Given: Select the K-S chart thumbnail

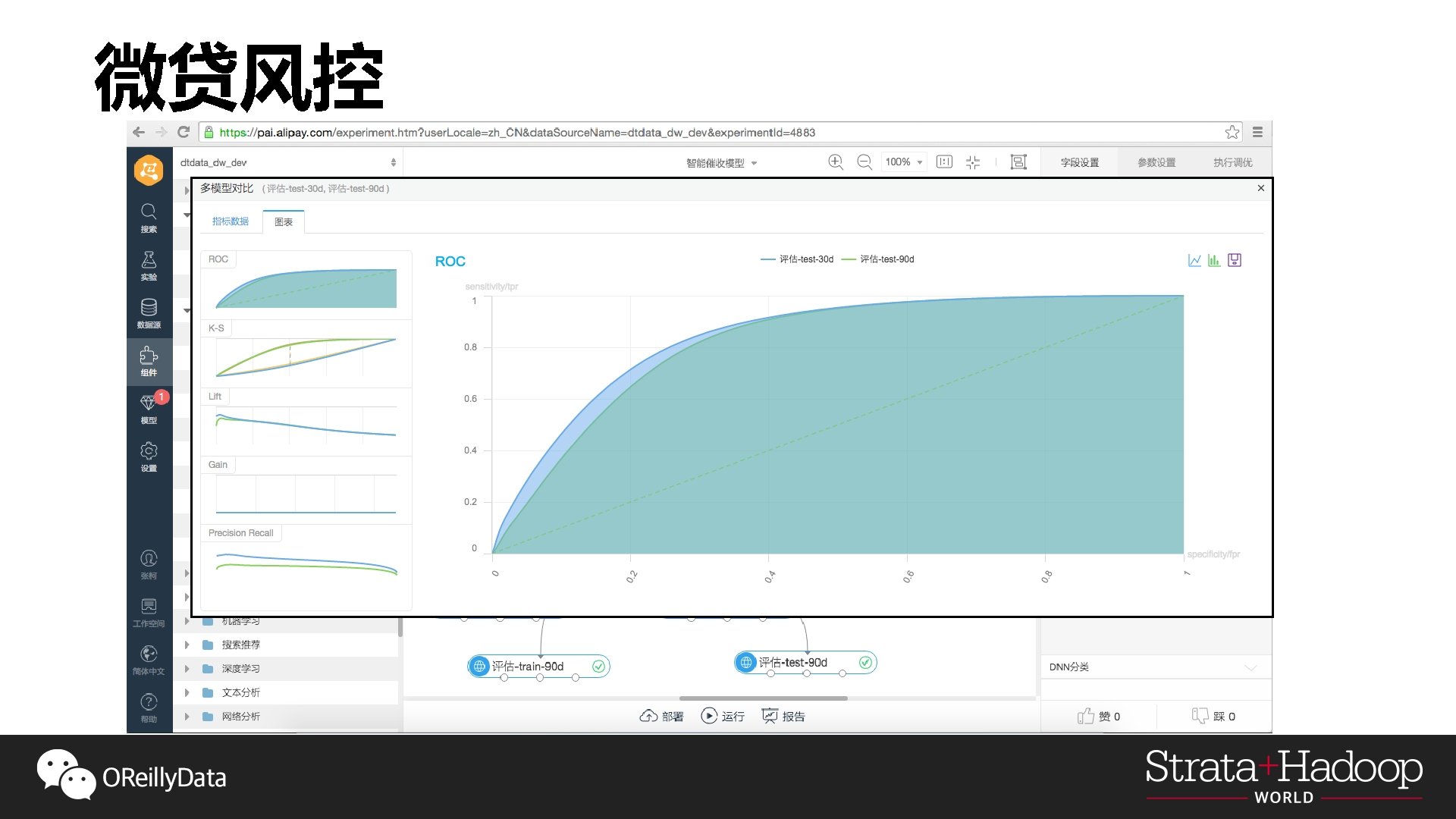Looking at the screenshot, I should [306, 353].
